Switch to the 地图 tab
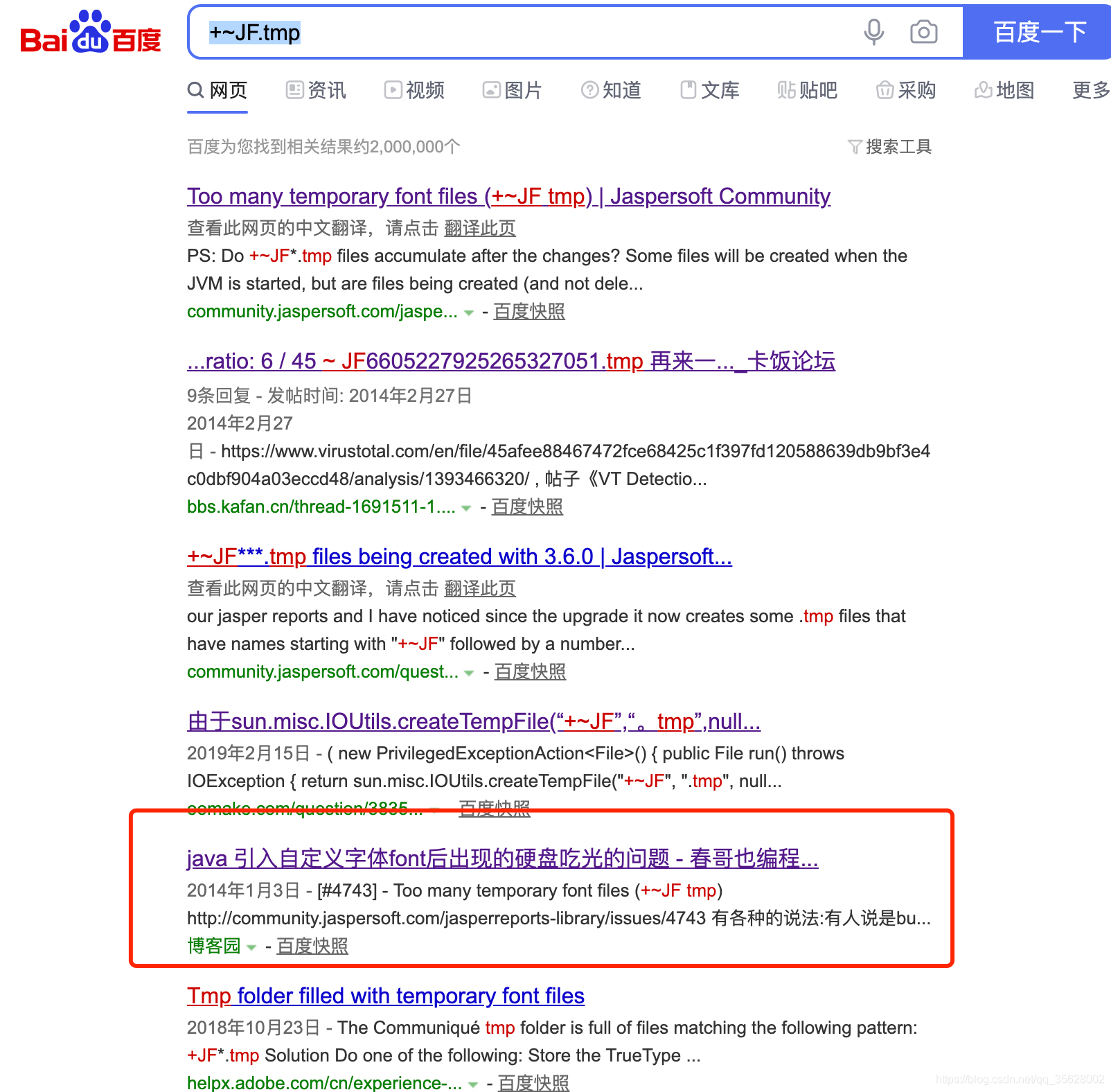Image resolution: width=1111 pixels, height=1092 pixels. (x=1004, y=90)
